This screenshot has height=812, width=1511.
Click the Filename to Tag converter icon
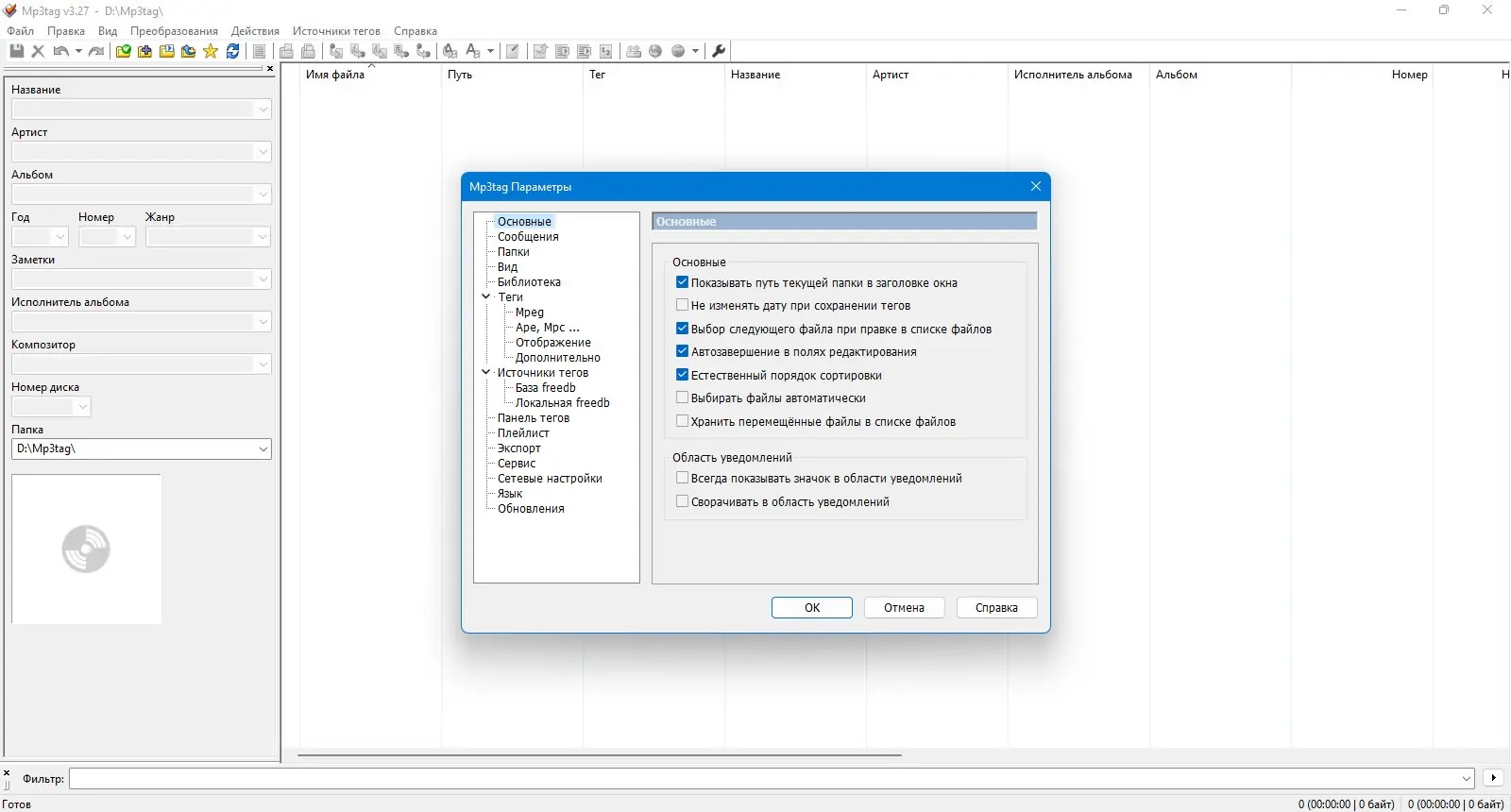tap(358, 51)
